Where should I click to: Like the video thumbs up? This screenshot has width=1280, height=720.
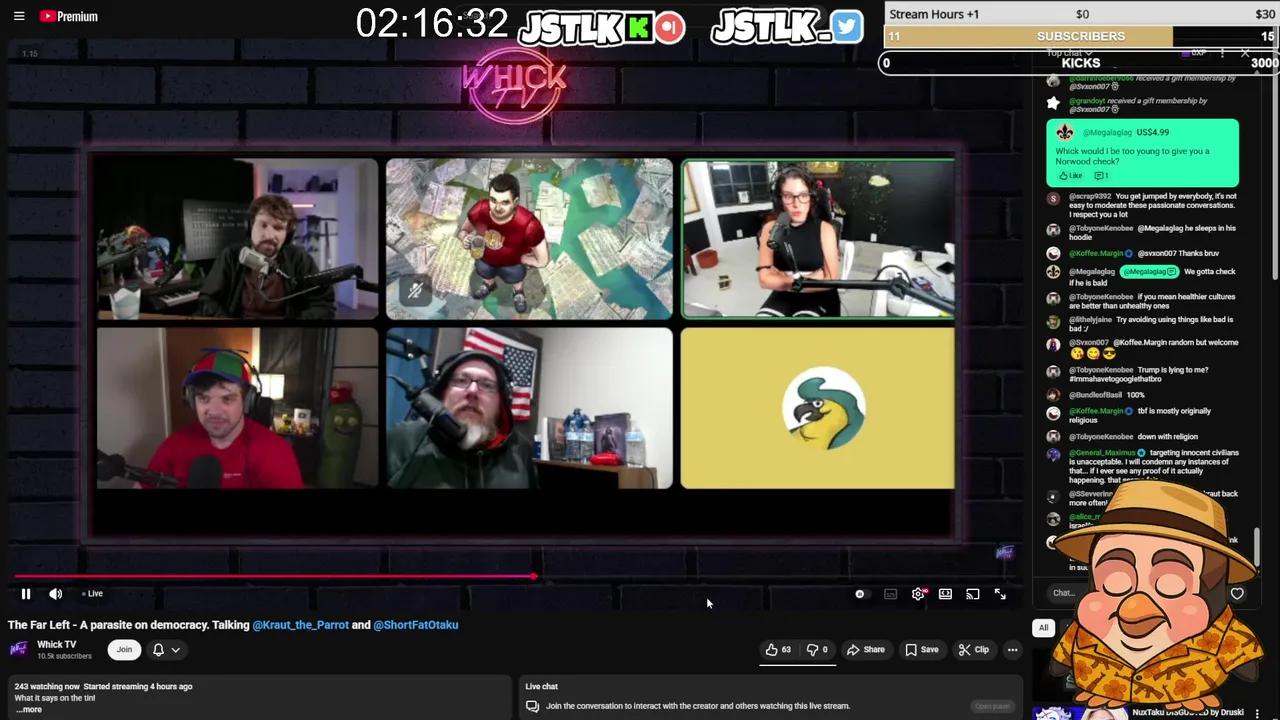point(779,650)
